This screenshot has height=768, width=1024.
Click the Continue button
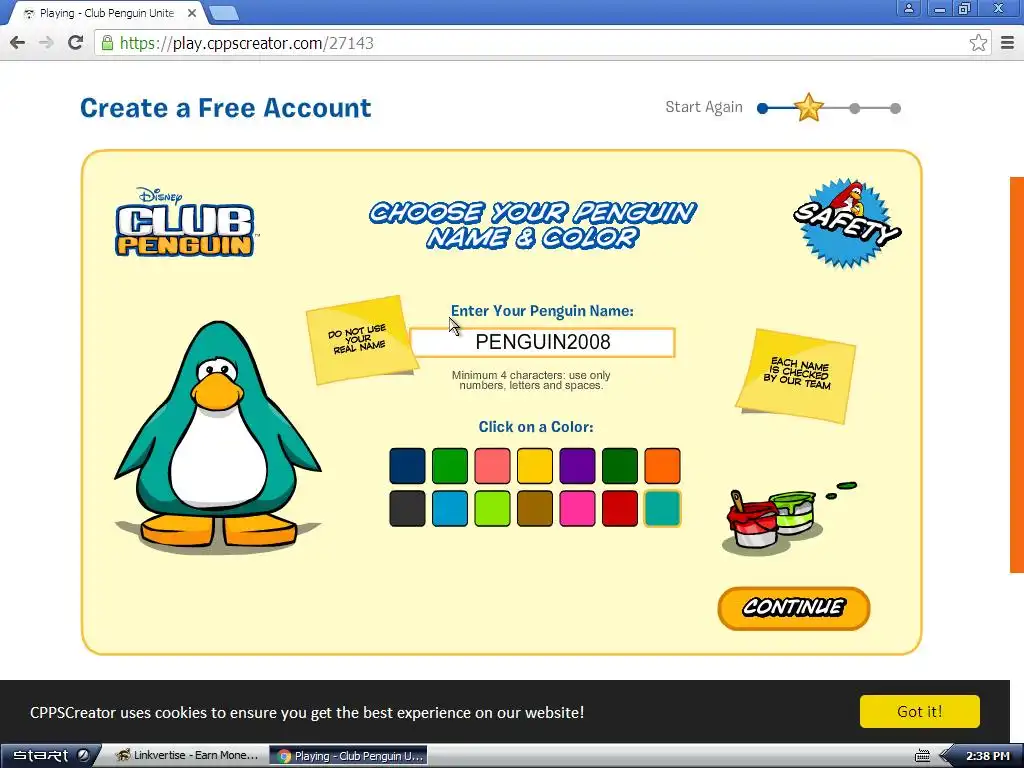pos(793,608)
